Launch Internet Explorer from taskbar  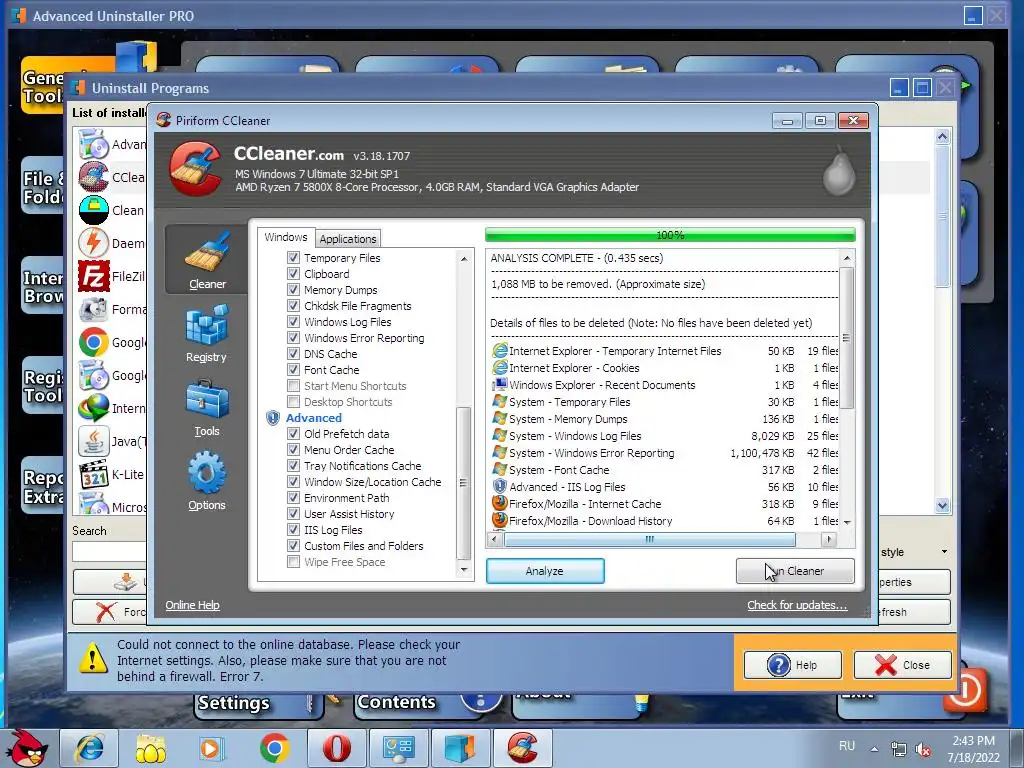(89, 748)
